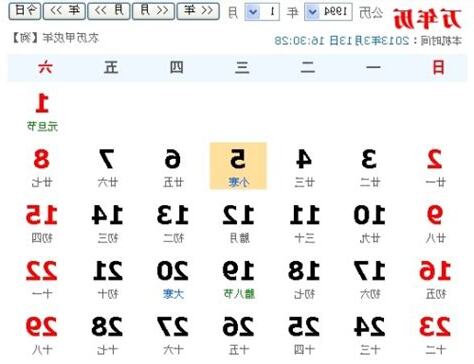Select day 20 labeled 大寒
Image resolution: width=474 pixels, height=364 pixels.
click(173, 279)
